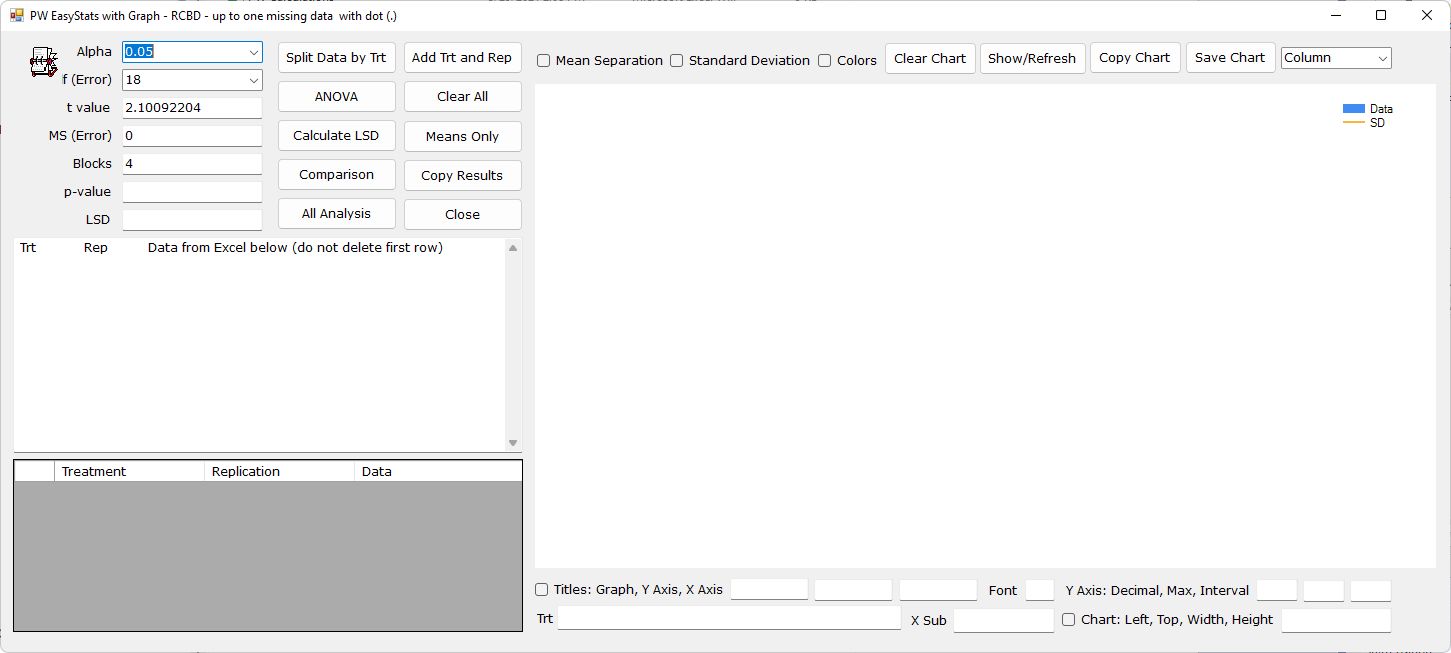
Task: Click the blue Data legend swatch
Action: click(1353, 108)
